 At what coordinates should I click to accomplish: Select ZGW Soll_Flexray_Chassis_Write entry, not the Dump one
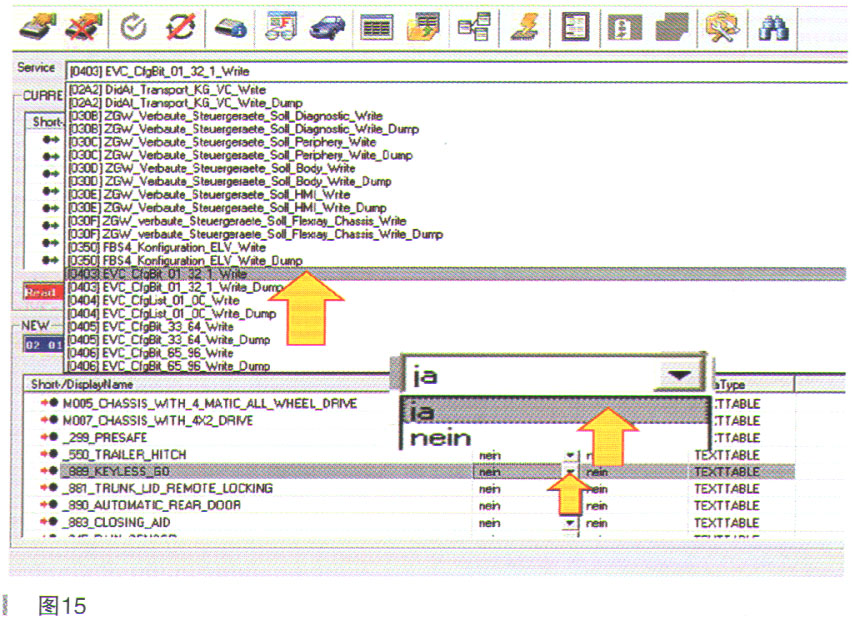pyautogui.click(x=237, y=221)
